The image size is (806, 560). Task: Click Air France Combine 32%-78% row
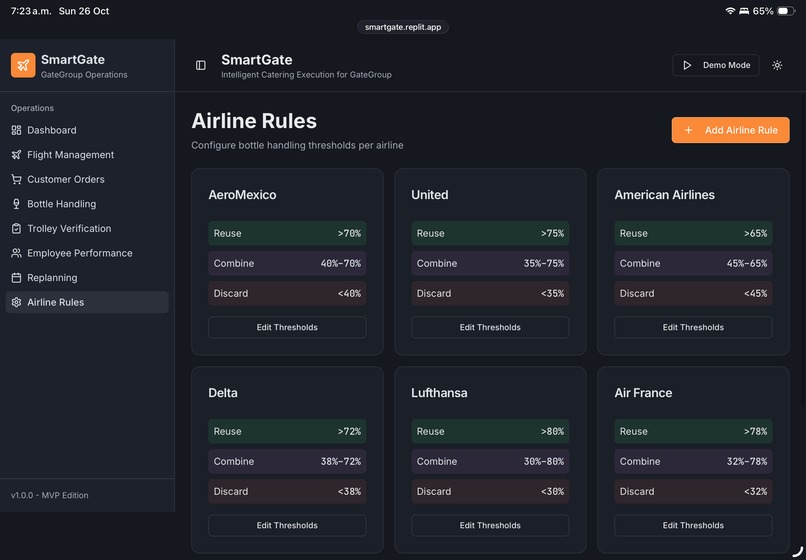693,461
